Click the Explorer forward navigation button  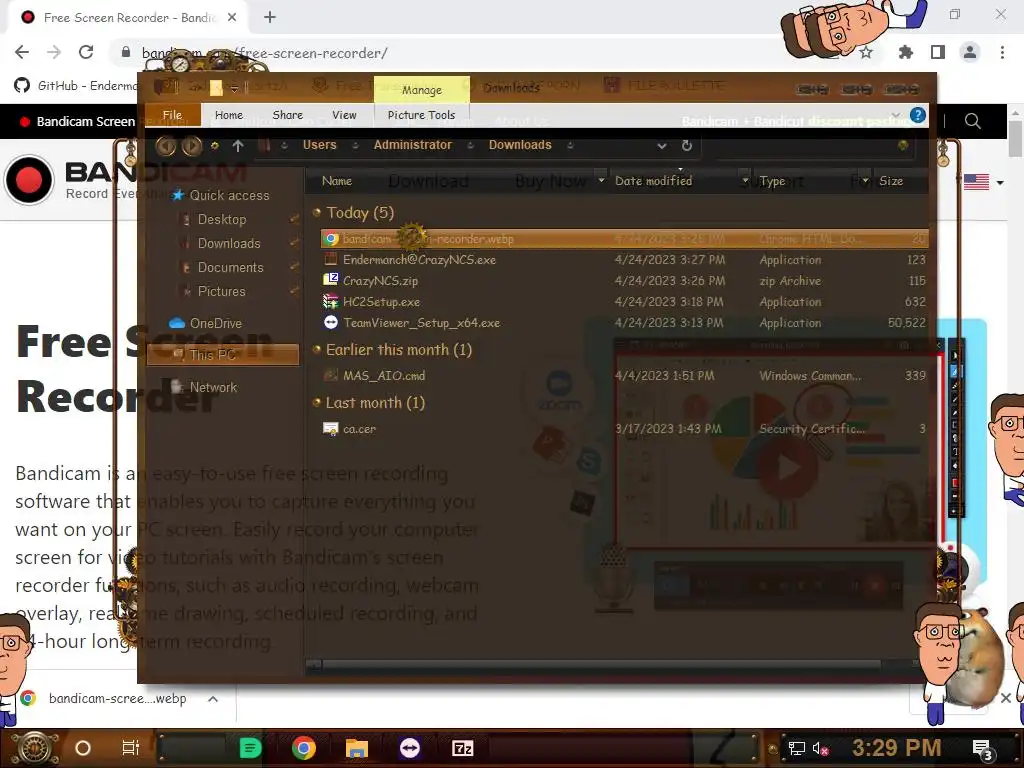coord(191,146)
